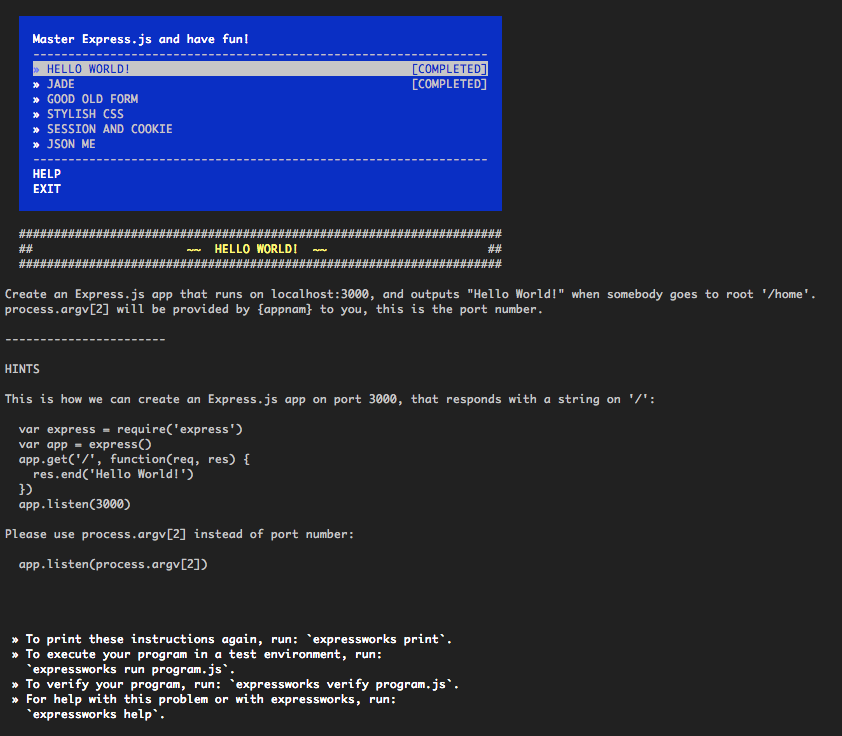Open the JADE exercise
Image resolution: width=842 pixels, height=736 pixels.
click(x=60, y=84)
